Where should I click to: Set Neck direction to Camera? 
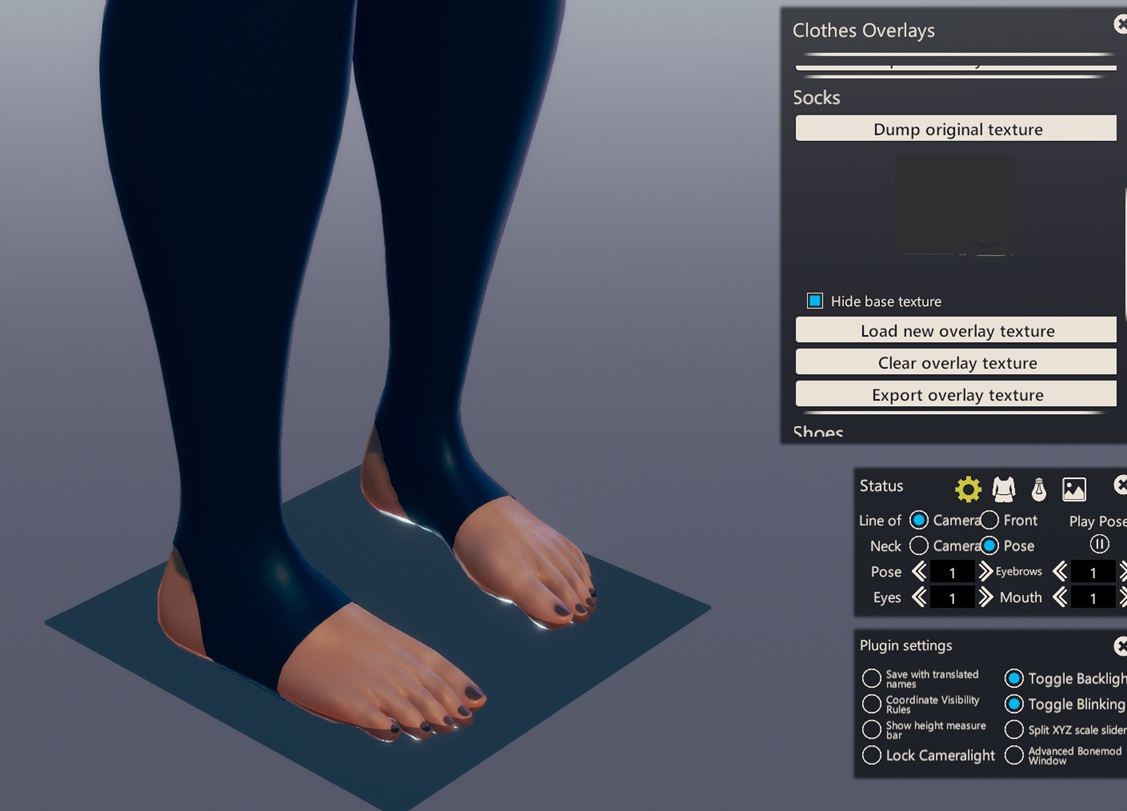click(919, 546)
